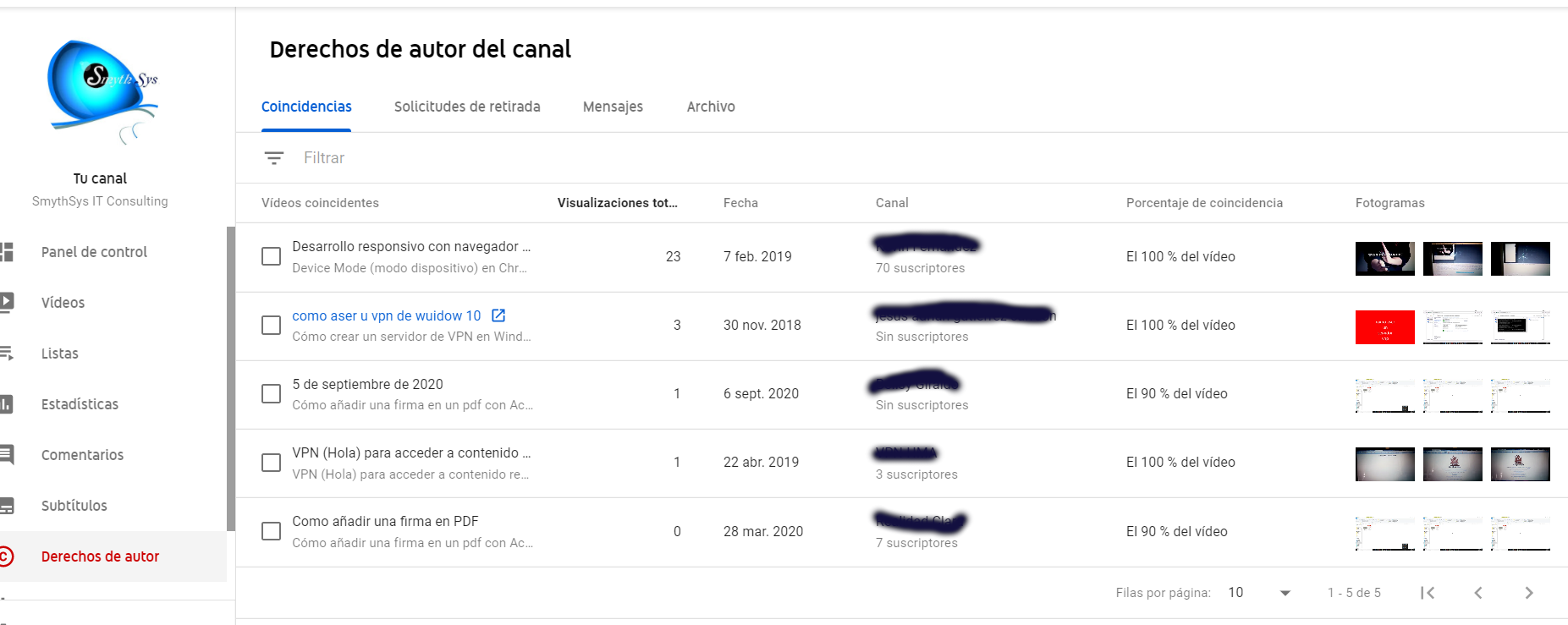The image size is (1568, 625).
Task: Check the Como añadir una firma en PDF row
Action: pyautogui.click(x=271, y=531)
